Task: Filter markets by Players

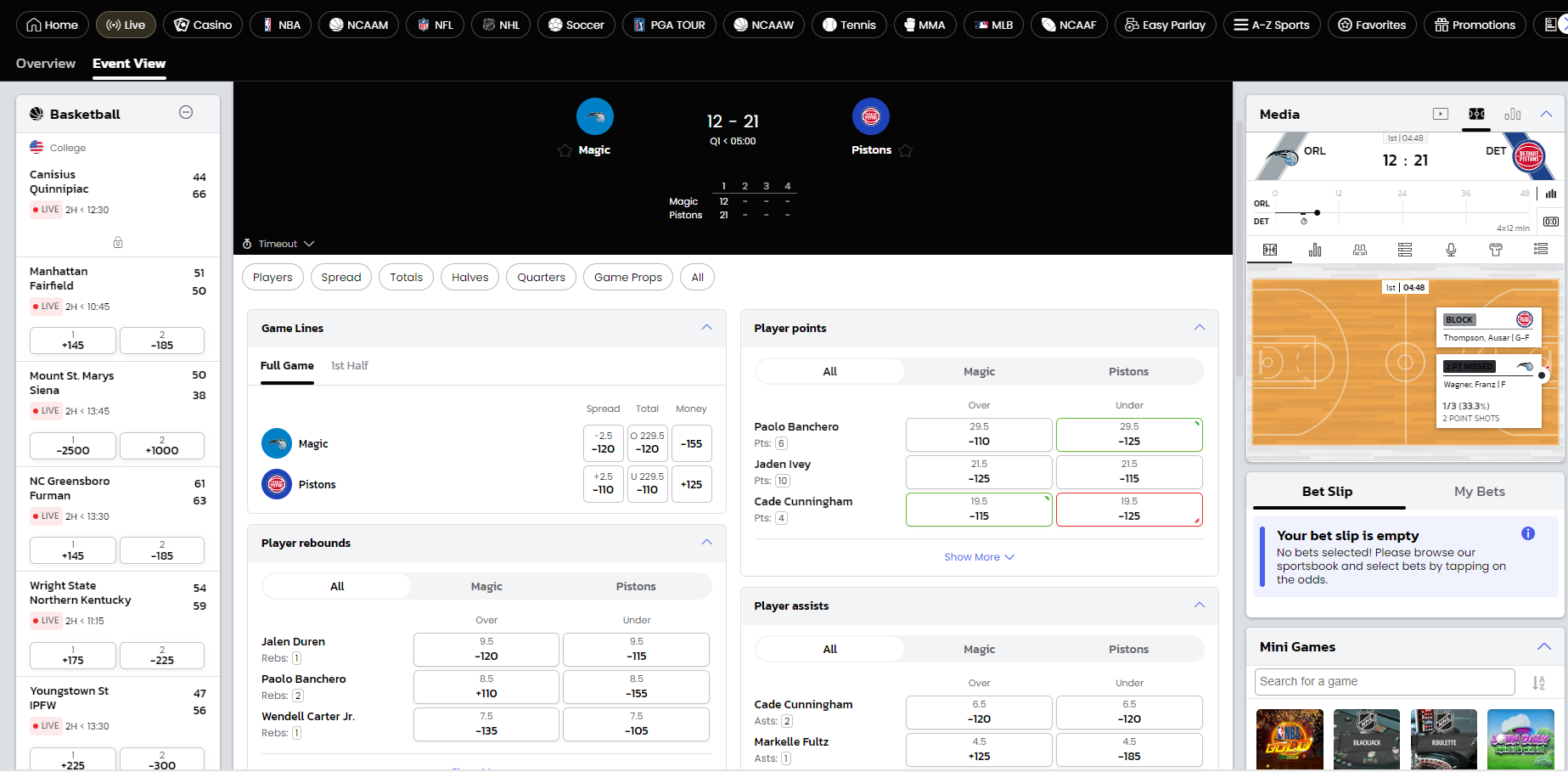Action: coord(273,277)
